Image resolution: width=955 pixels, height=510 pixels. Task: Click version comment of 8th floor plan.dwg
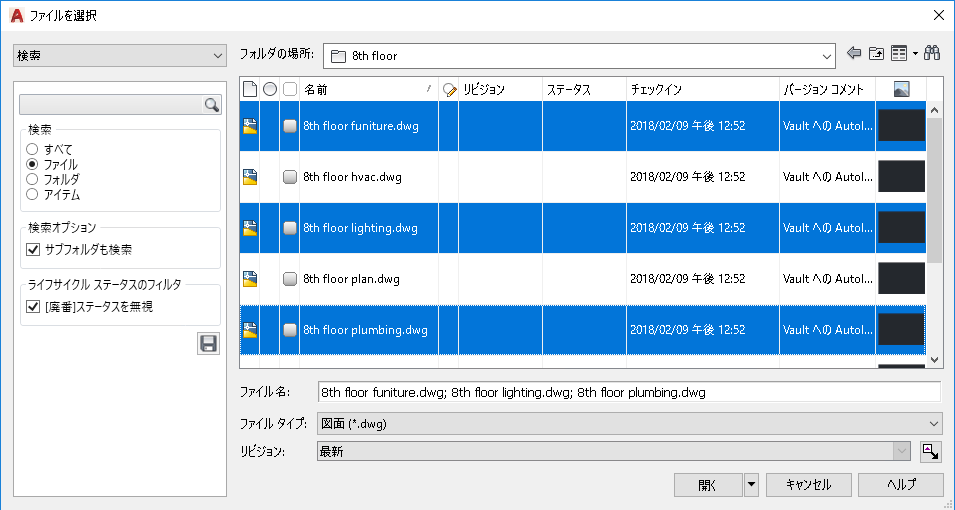point(828,279)
